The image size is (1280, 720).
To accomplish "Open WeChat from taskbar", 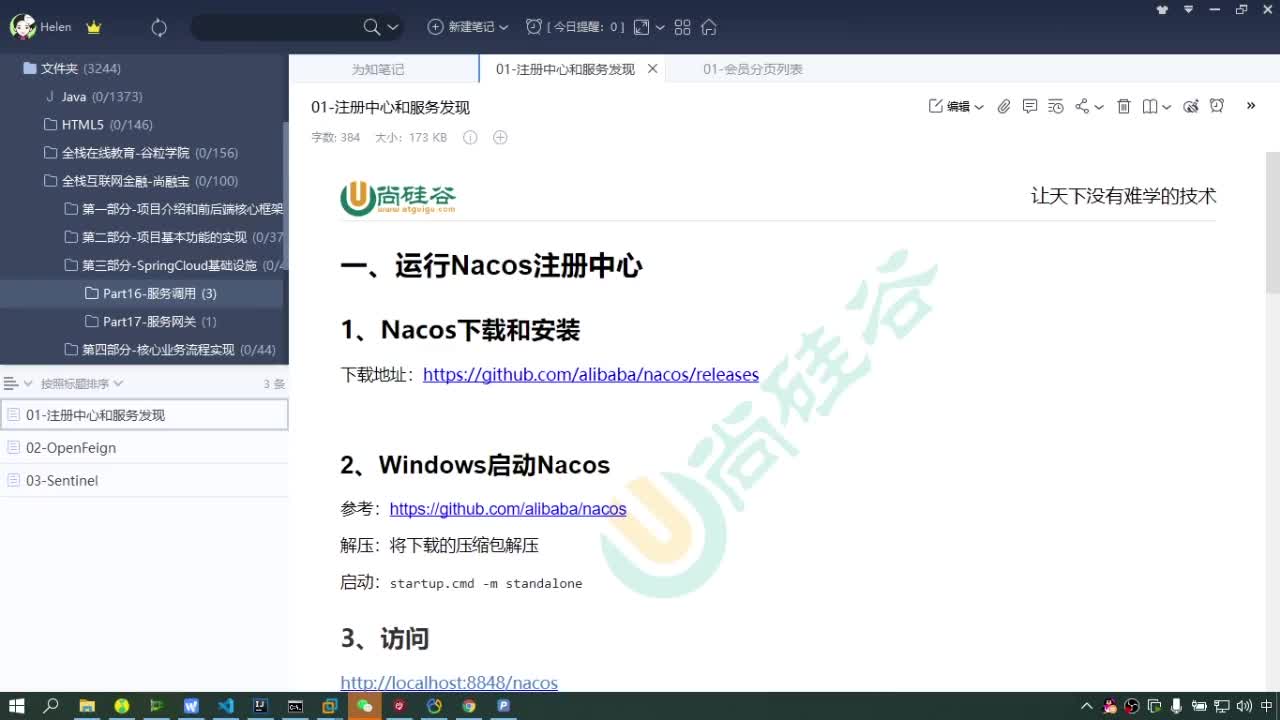I will [365, 706].
